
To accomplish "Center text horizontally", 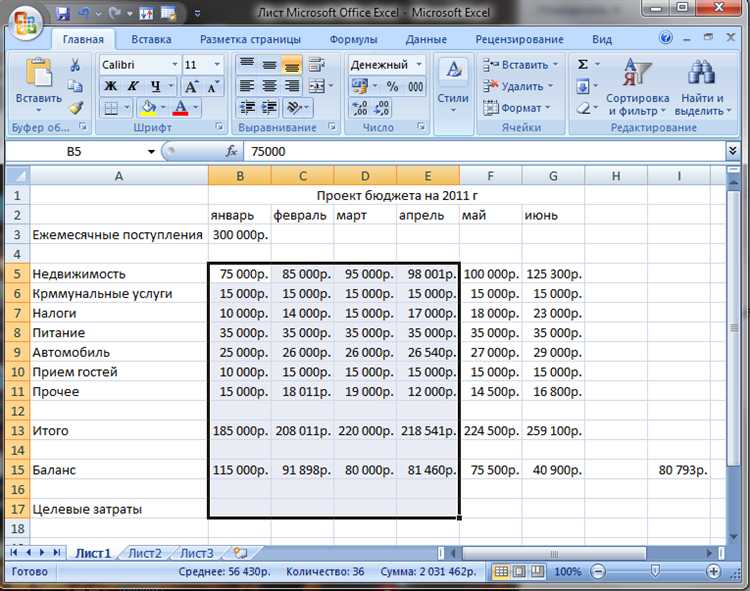I will pyautogui.click(x=269, y=87).
